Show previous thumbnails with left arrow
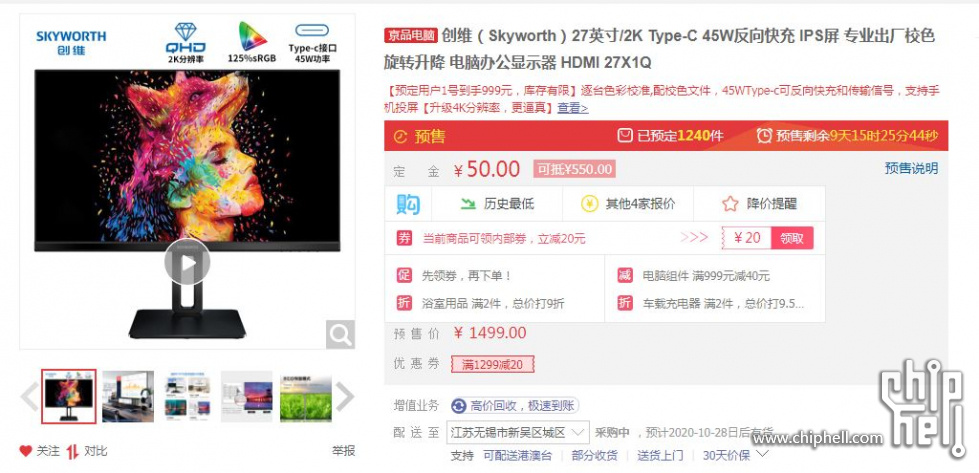 29,396
